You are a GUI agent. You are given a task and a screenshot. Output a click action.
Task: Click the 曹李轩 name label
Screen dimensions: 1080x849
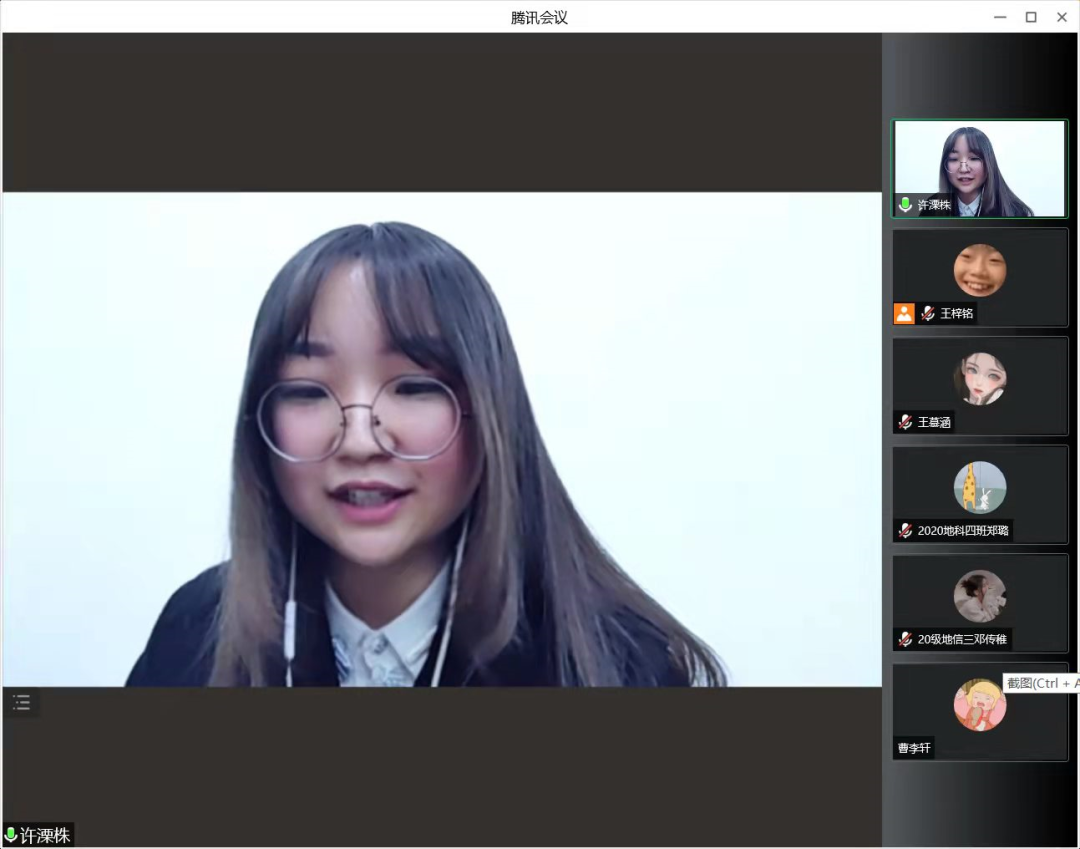[x=914, y=748]
